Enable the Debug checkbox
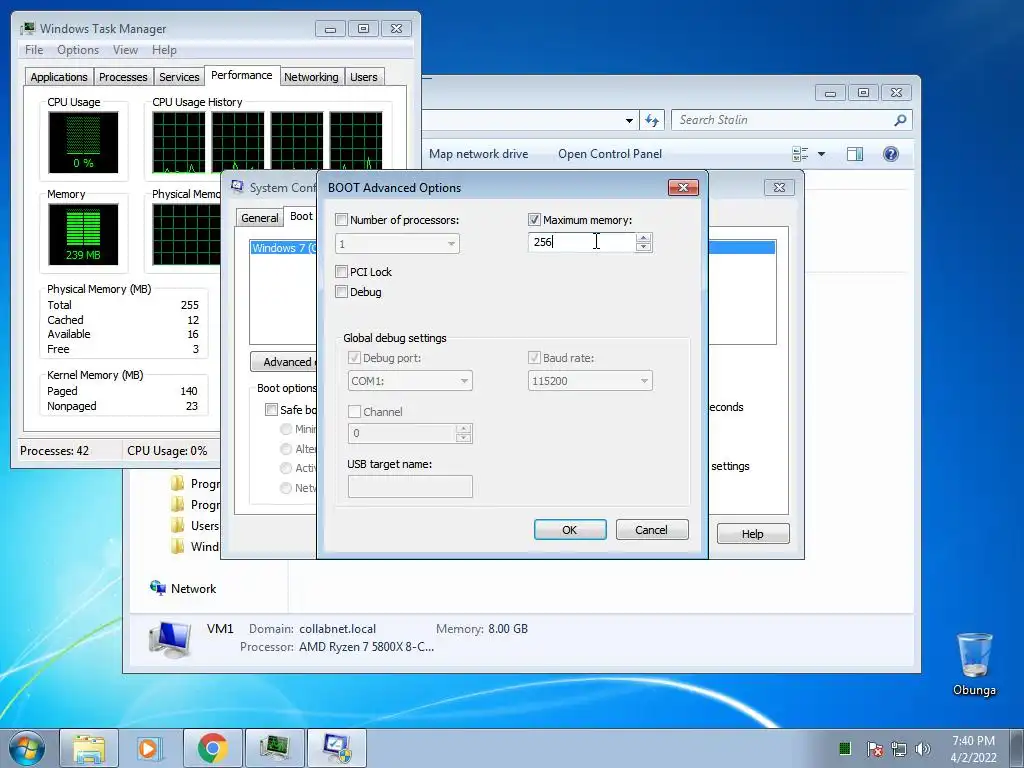The width and height of the screenshot is (1024, 768). tap(341, 292)
